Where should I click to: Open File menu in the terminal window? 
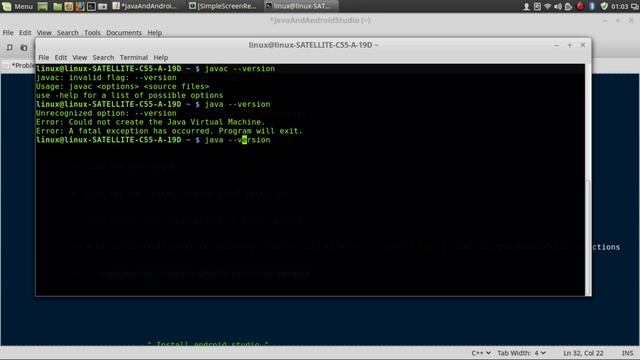coord(44,58)
